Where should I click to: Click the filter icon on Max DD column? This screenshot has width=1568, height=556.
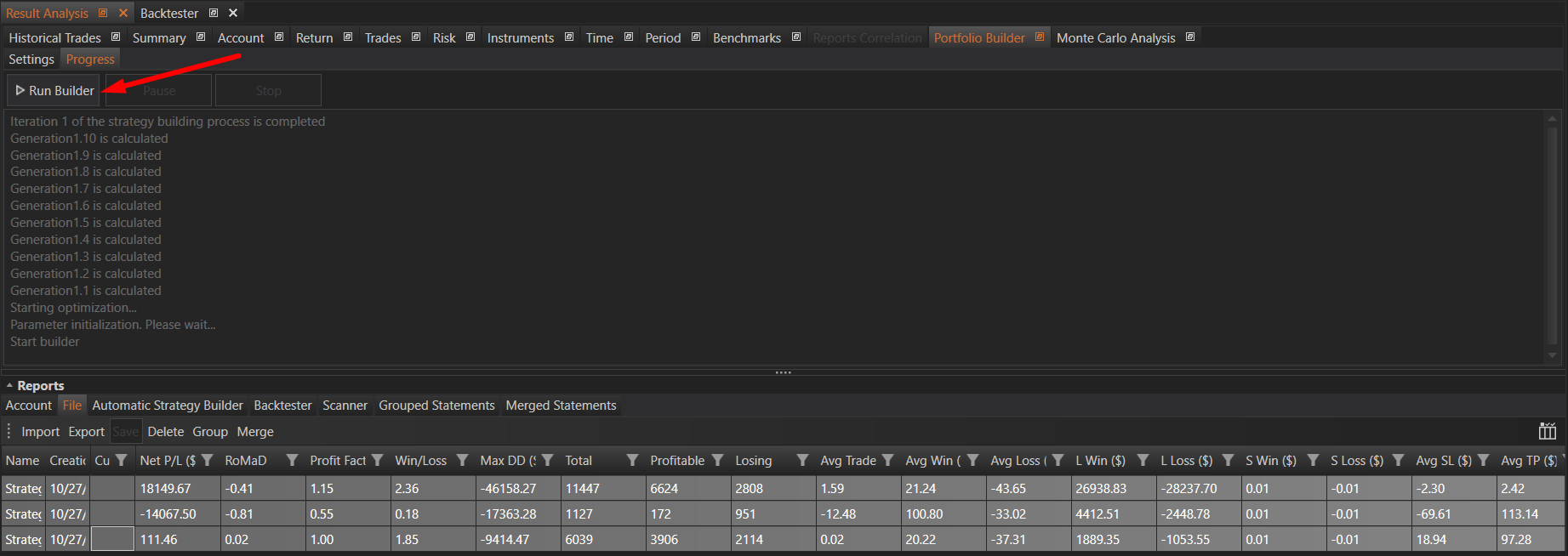(547, 460)
